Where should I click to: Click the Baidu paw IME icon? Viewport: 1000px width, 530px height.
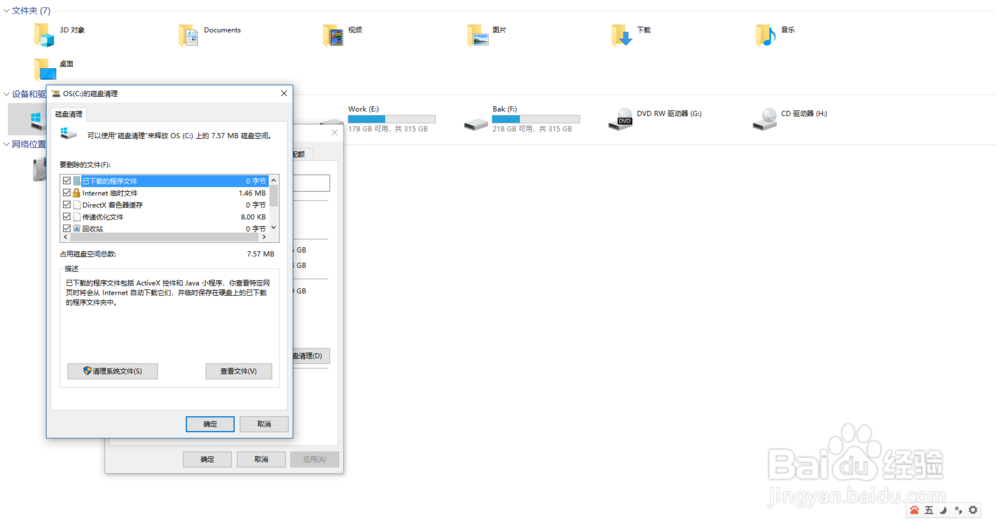(x=915, y=510)
